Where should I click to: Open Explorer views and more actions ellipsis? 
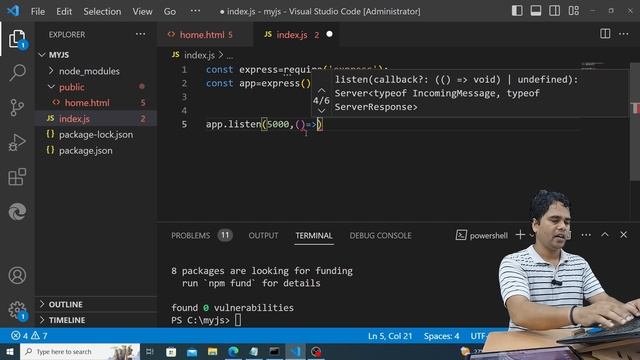(140, 34)
